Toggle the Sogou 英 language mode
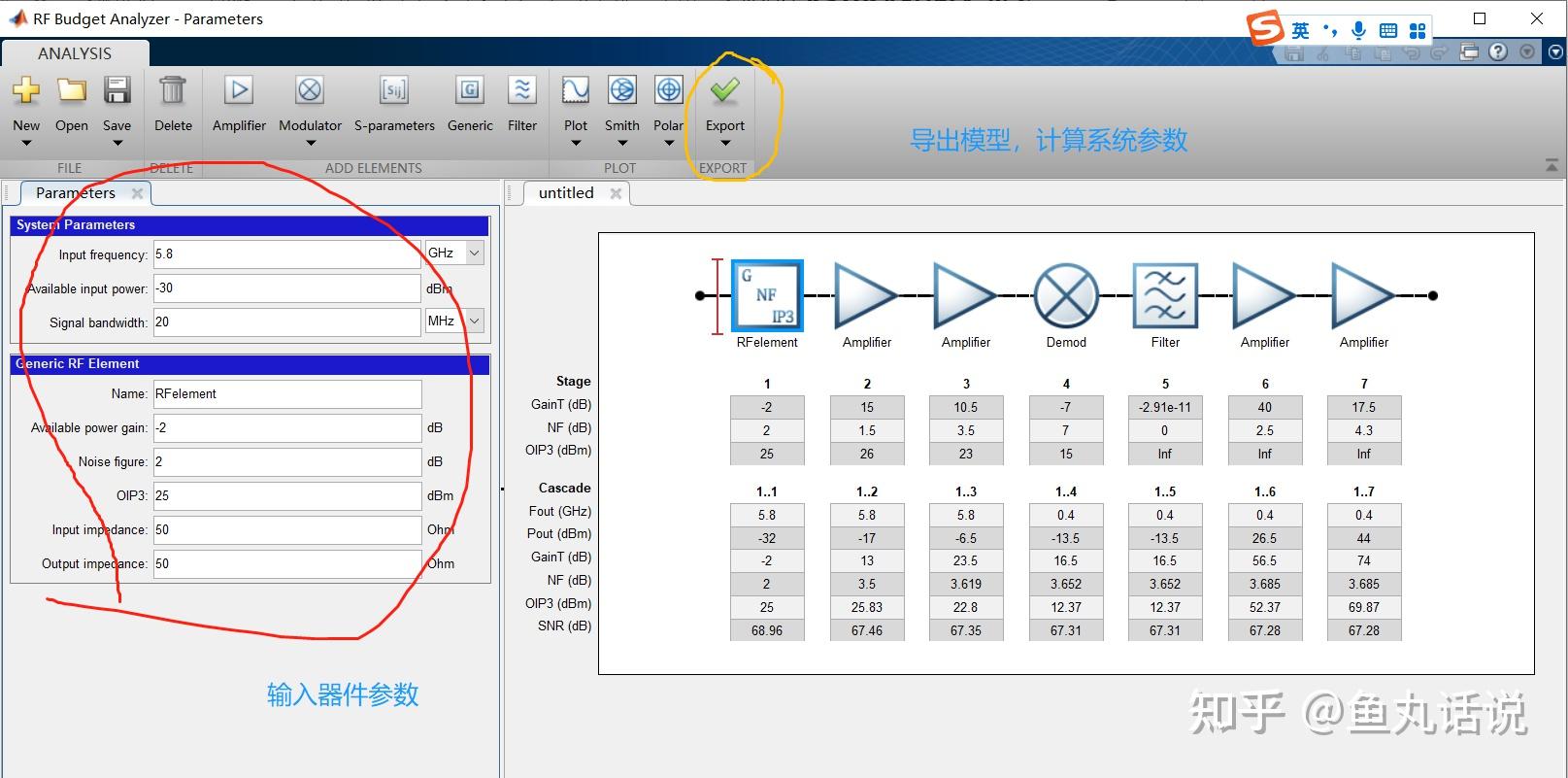Viewport: 1568px width, 778px height. [x=1300, y=30]
